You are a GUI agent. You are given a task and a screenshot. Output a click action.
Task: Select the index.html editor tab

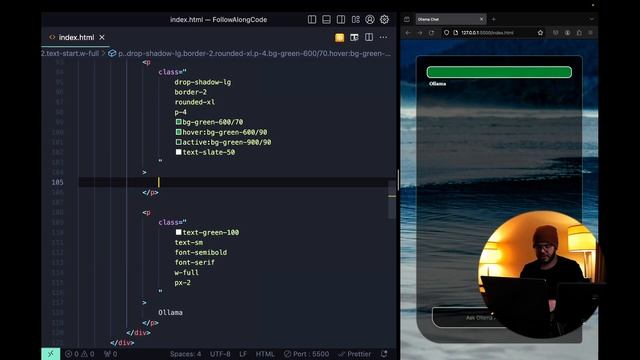point(76,38)
